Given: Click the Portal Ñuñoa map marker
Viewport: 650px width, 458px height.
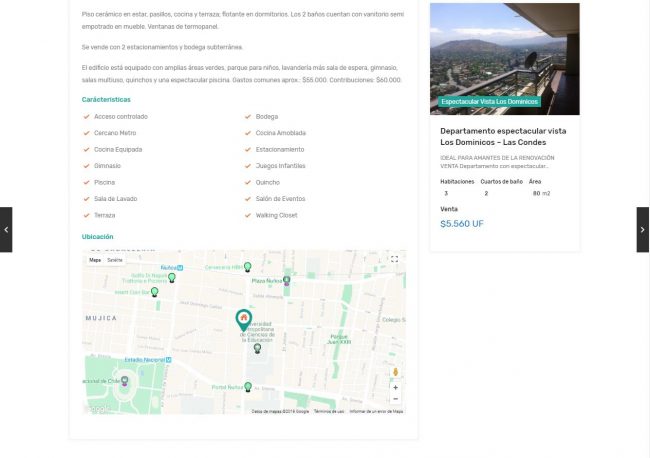Looking at the screenshot, I should click(x=247, y=386).
